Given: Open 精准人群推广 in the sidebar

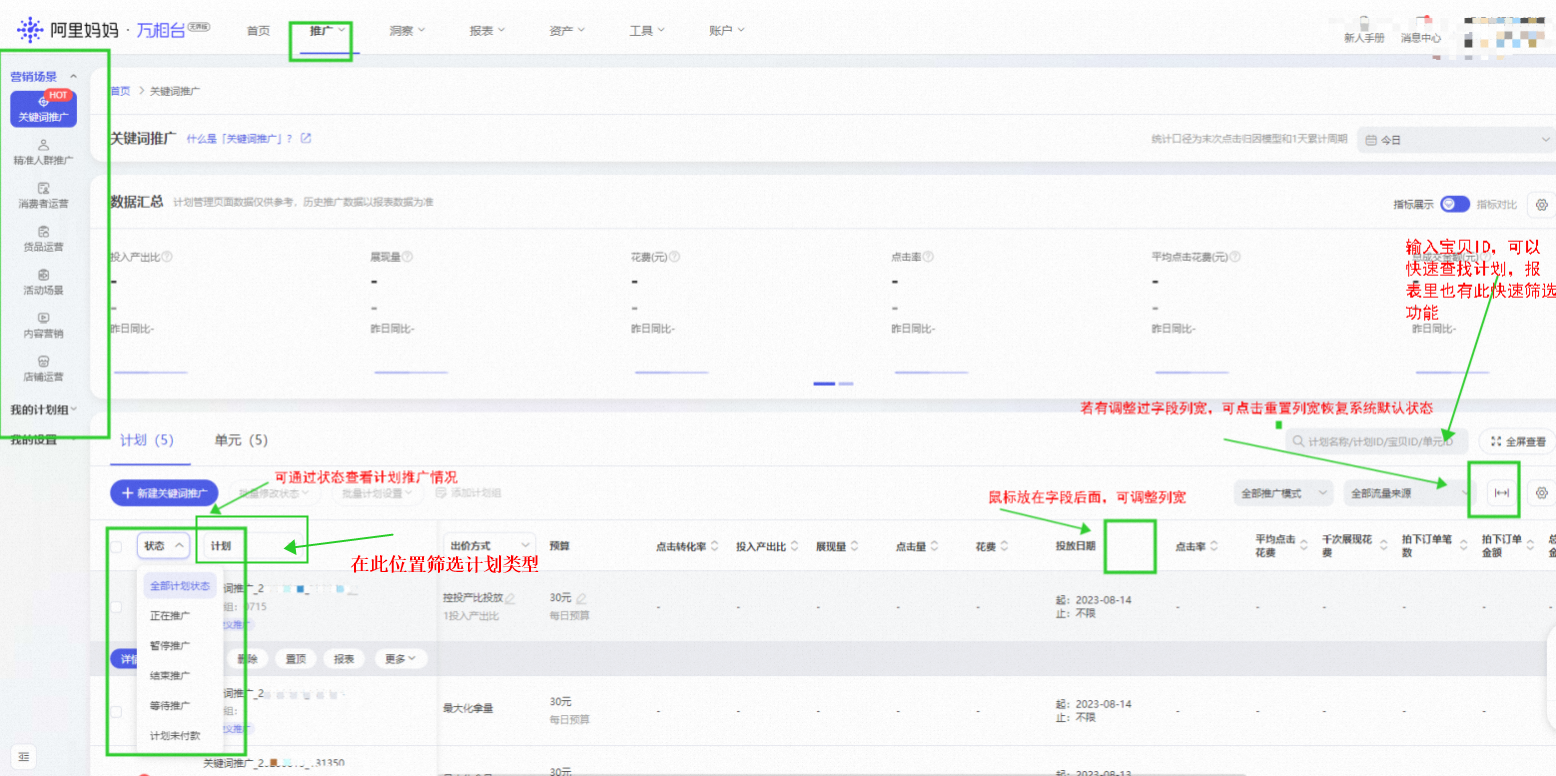Looking at the screenshot, I should [x=43, y=152].
